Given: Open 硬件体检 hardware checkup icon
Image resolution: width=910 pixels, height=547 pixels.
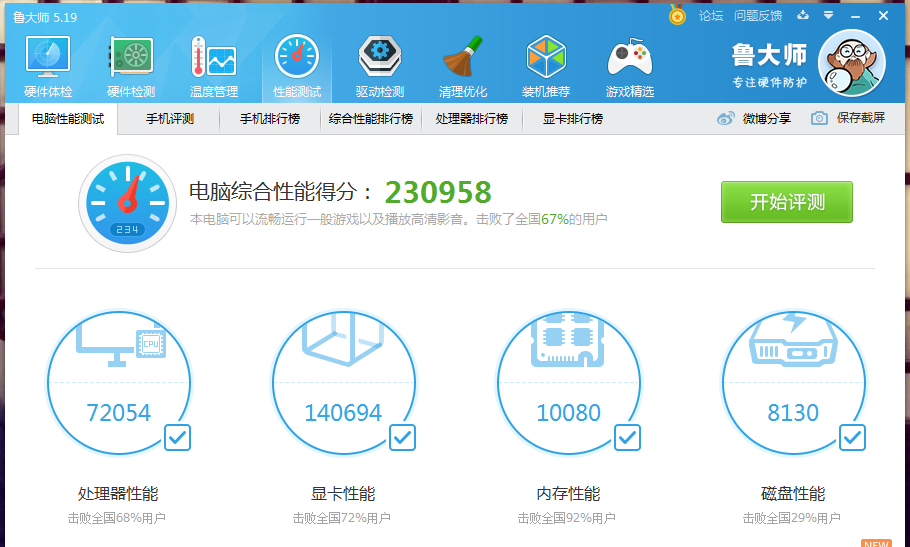Looking at the screenshot, I should (x=48, y=57).
